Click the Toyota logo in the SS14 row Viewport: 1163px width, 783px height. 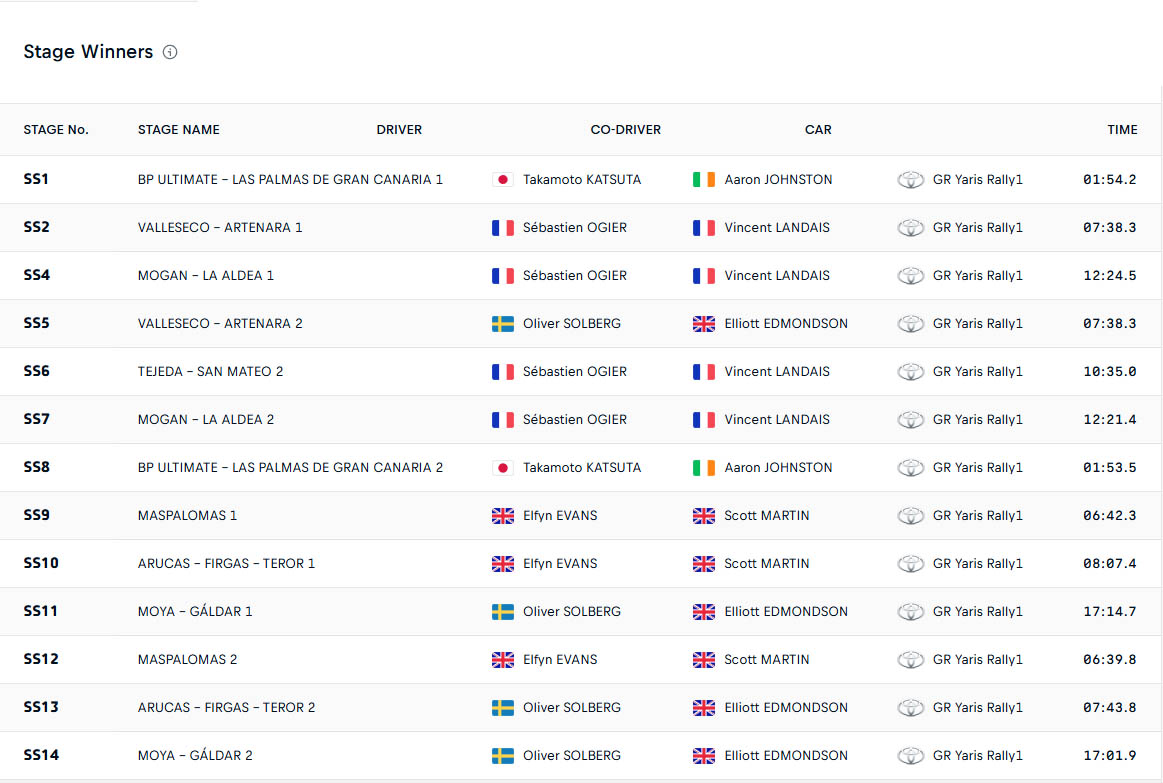pos(910,756)
